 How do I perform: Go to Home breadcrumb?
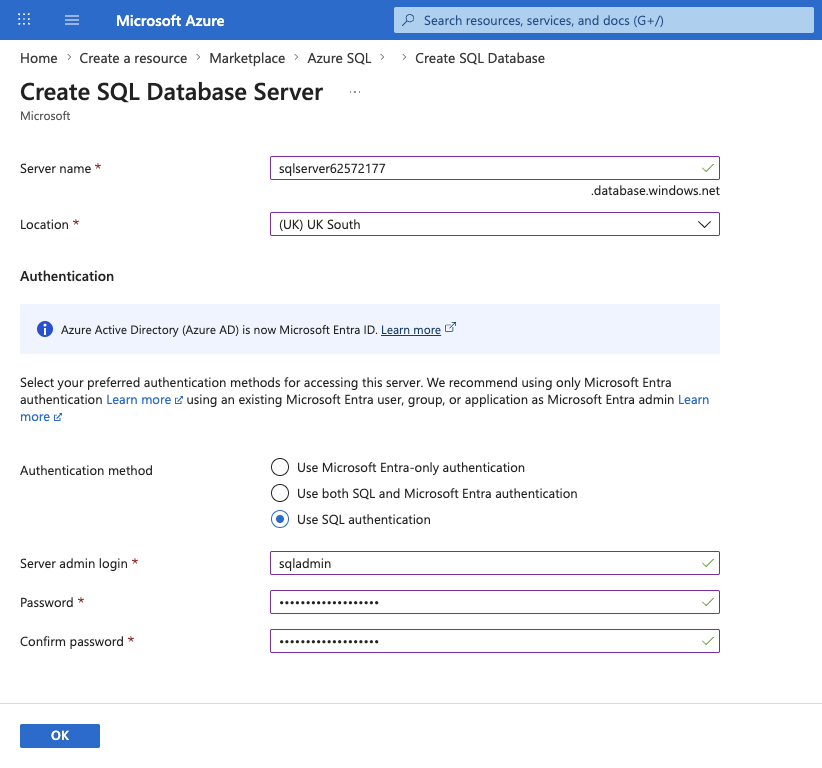coord(39,58)
